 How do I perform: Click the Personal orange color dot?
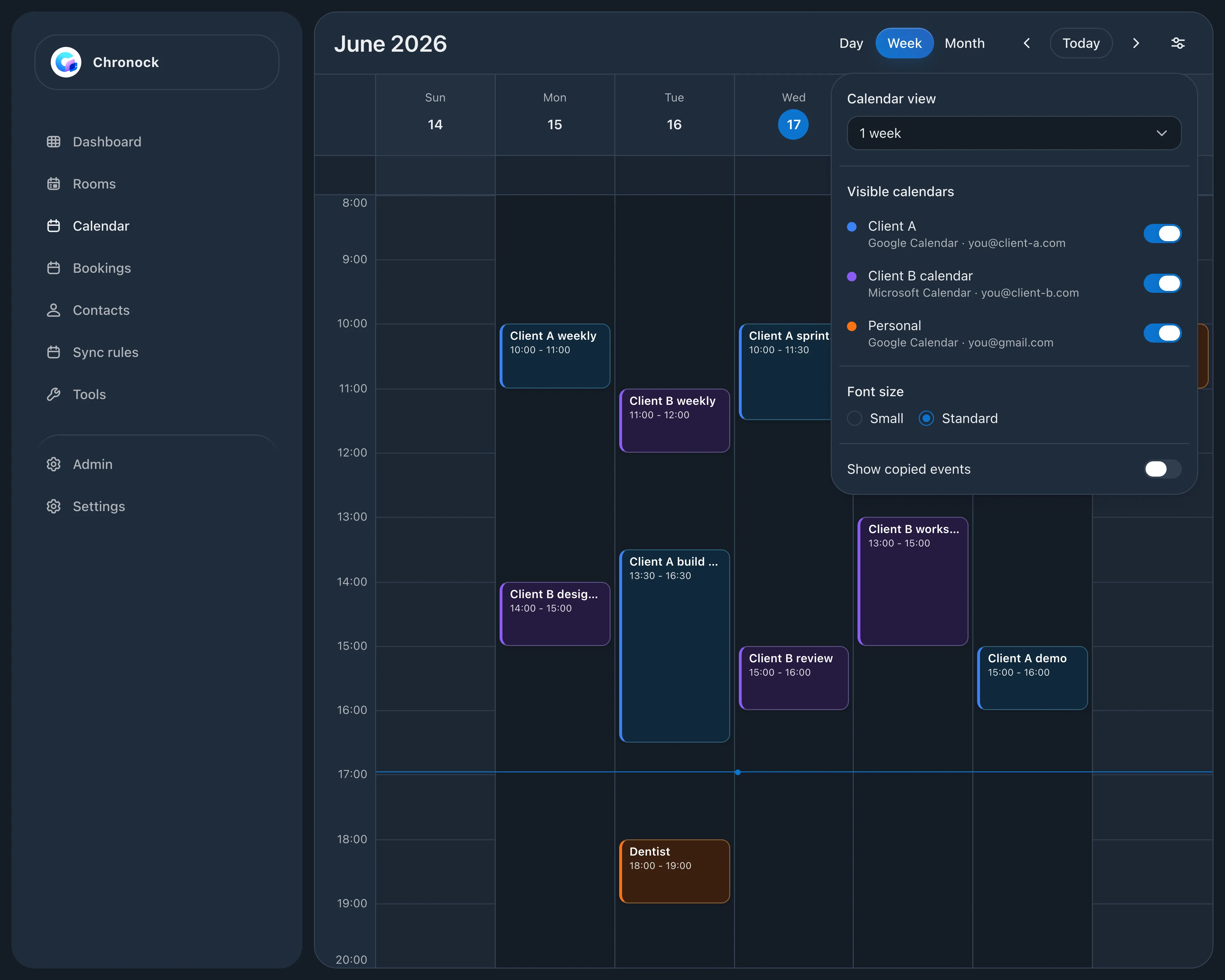coord(852,326)
